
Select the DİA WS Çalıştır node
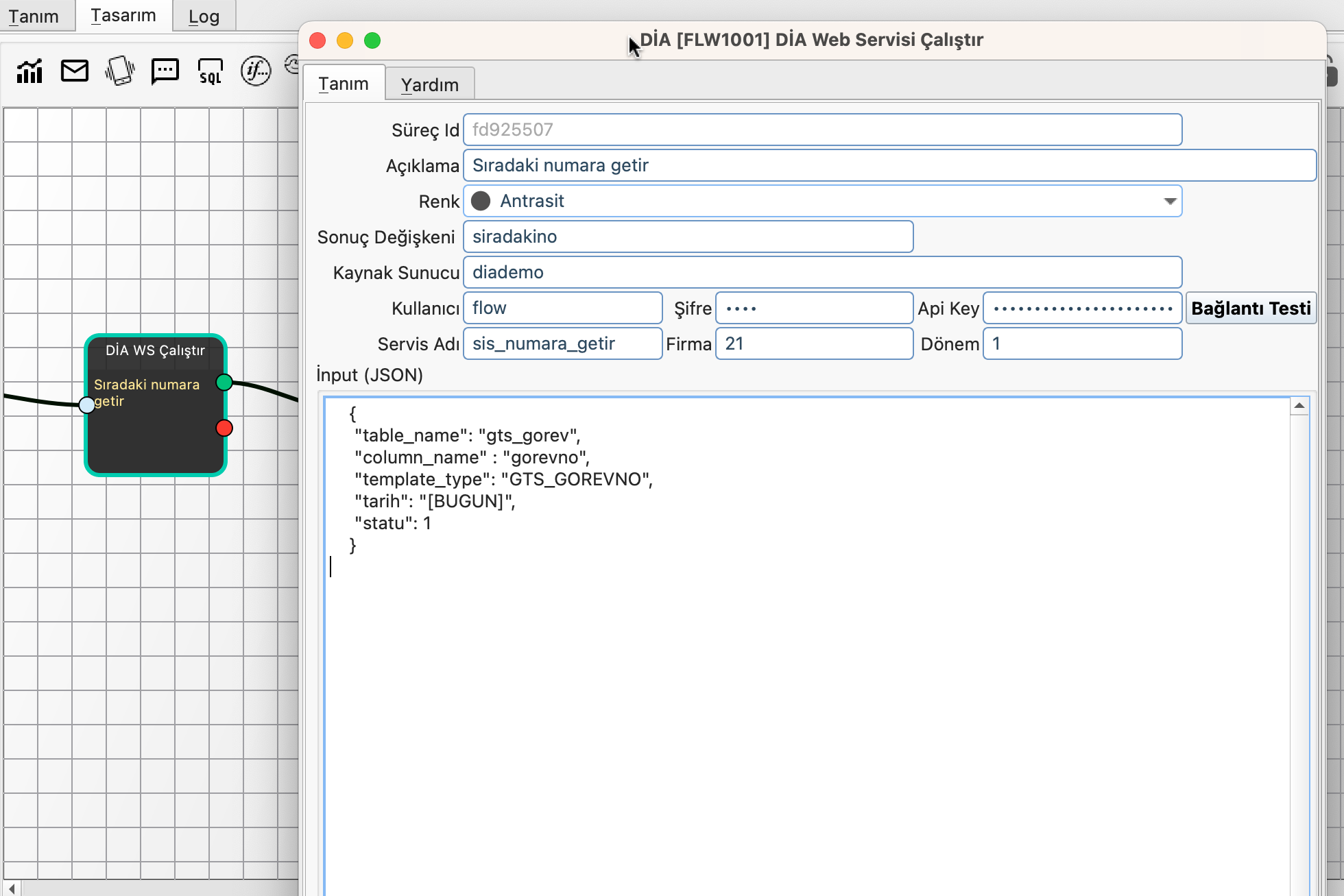click(156, 404)
